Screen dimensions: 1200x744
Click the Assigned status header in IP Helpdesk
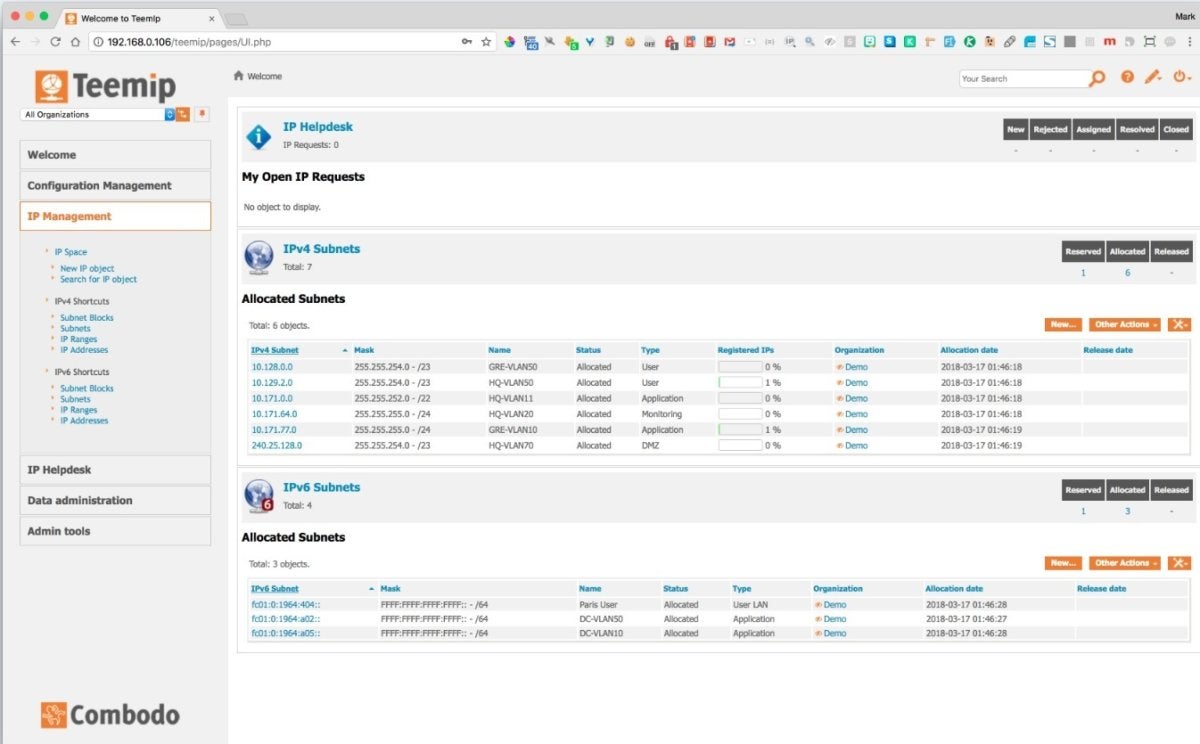click(1093, 129)
